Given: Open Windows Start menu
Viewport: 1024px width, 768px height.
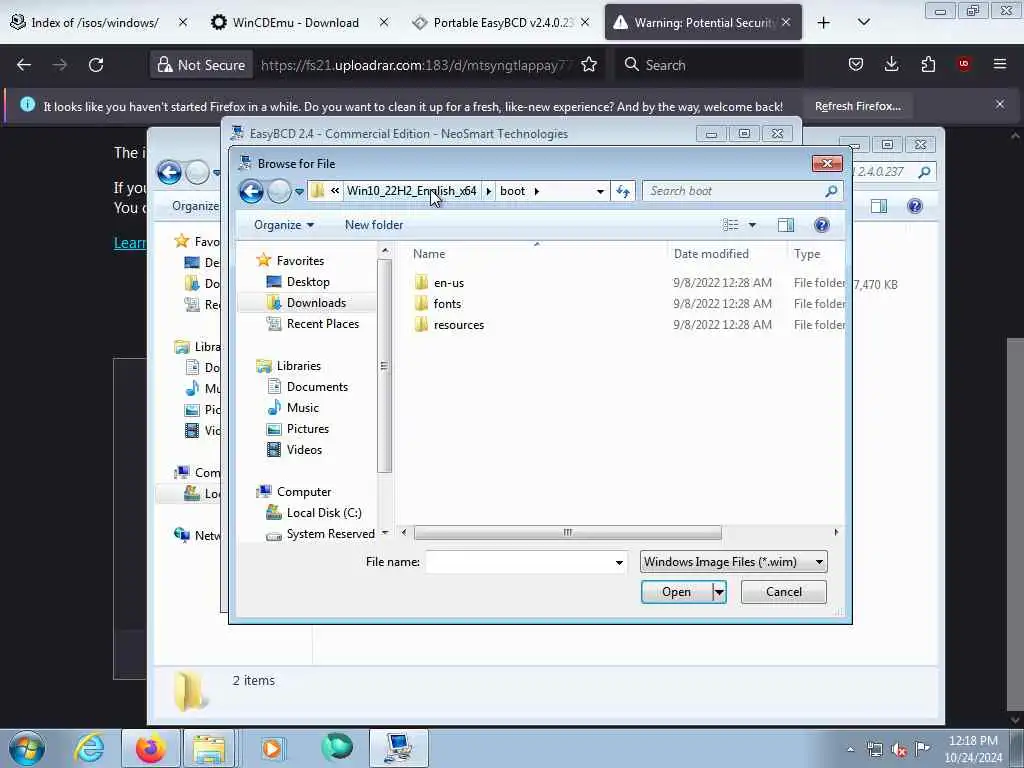Looking at the screenshot, I should point(27,748).
